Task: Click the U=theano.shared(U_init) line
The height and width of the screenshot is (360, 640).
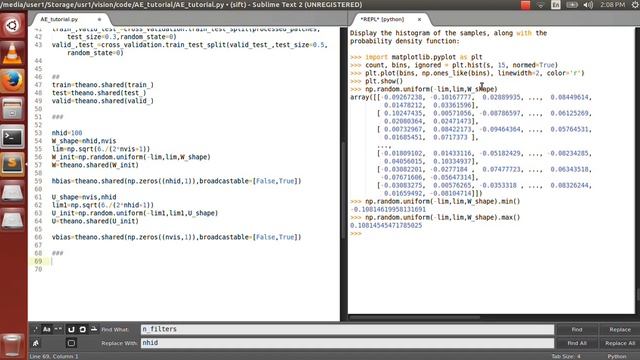Action: (95, 221)
